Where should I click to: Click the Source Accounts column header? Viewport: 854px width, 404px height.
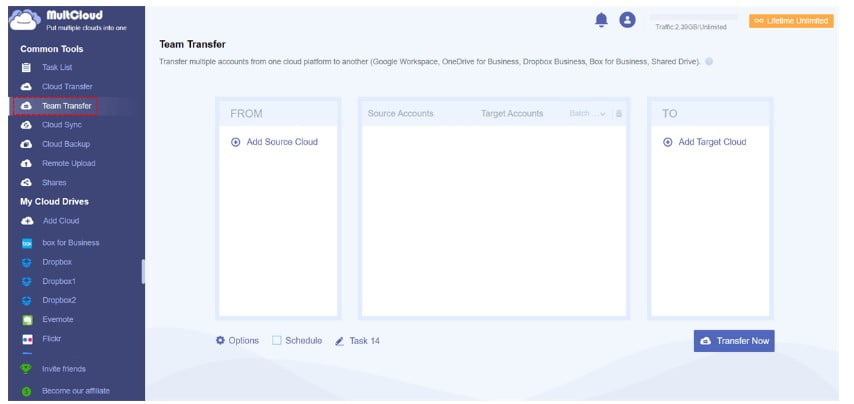coord(400,114)
